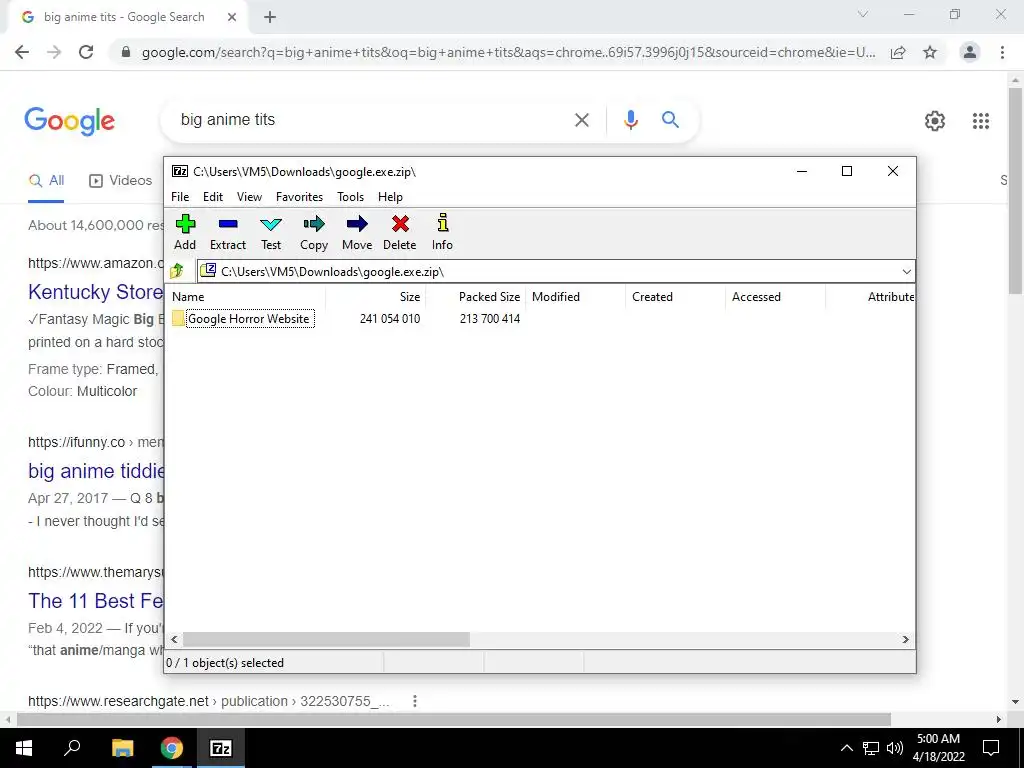The width and height of the screenshot is (1024, 768).
Task: Click the Add button in 7-Zip toolbar
Action: 185,232
